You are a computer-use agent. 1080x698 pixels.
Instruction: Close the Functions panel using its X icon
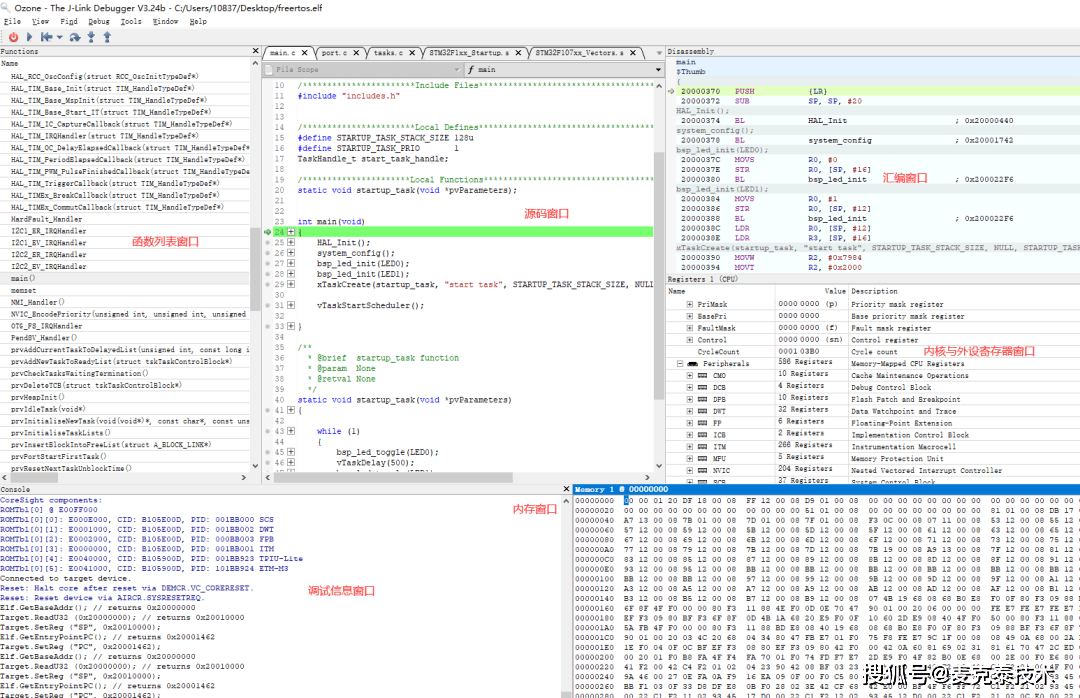(x=255, y=51)
